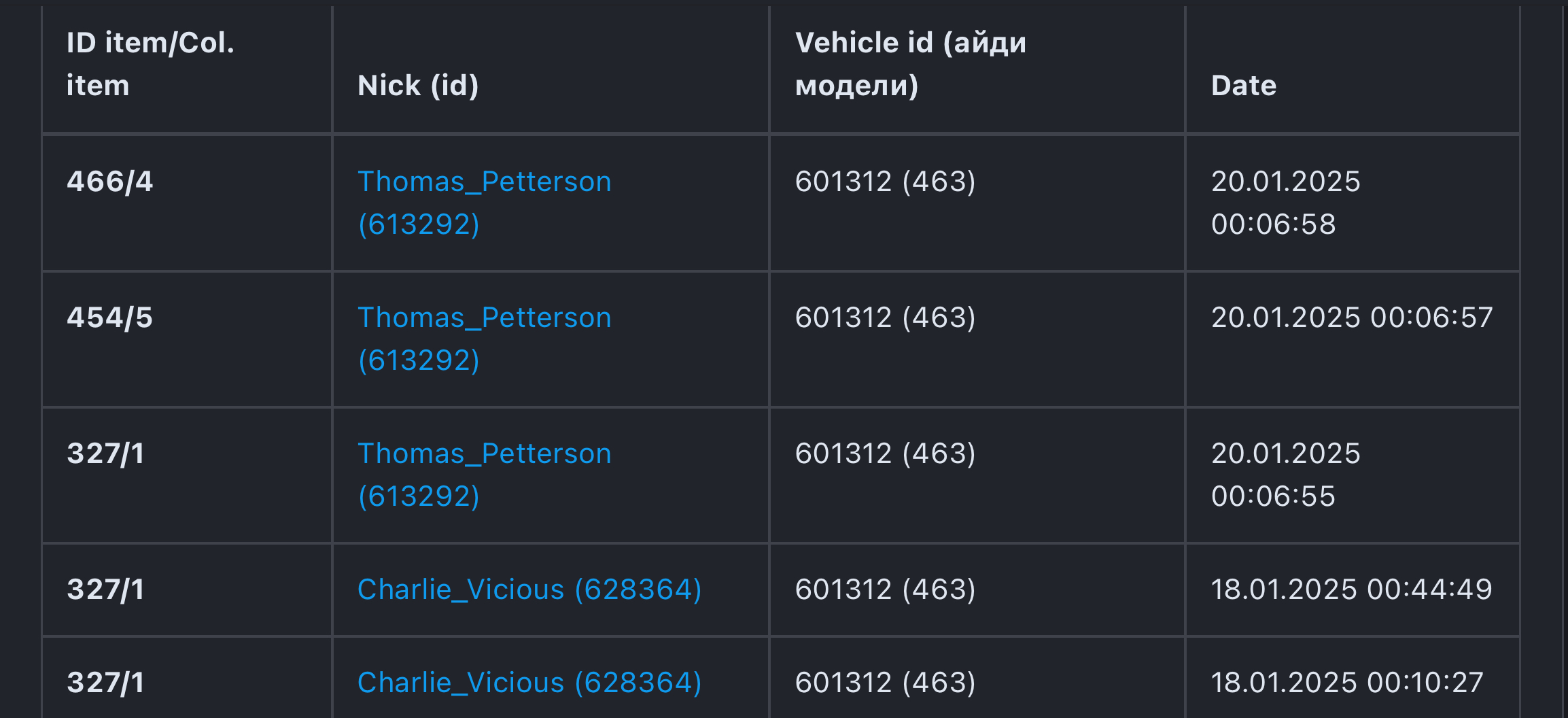Select the 327/1 cell in the 00:06:55 row

pyautogui.click(x=105, y=454)
